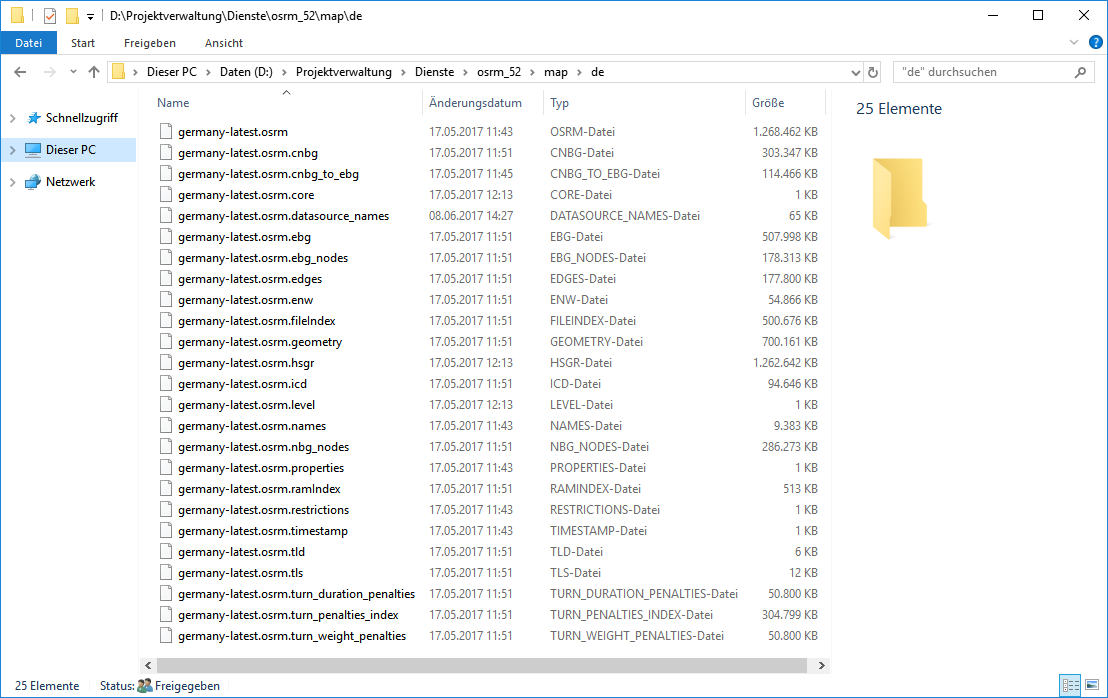Click the Dieser PC computer icon
This screenshot has height=698, width=1108.
[33, 150]
